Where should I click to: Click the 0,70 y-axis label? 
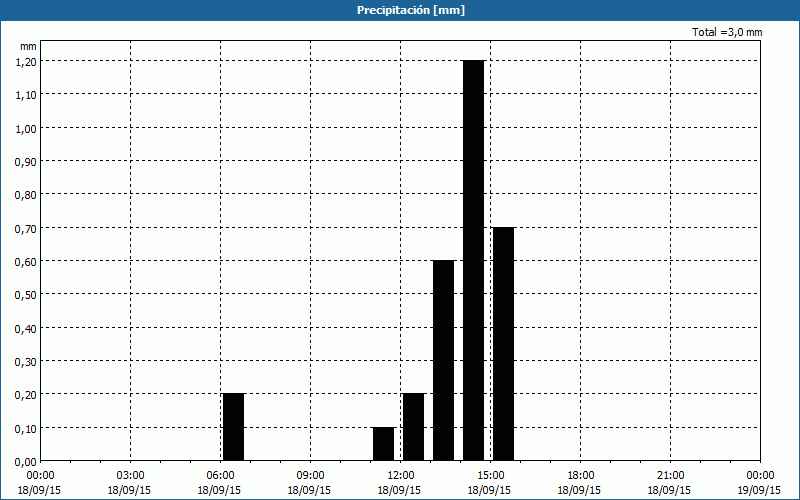[26, 228]
